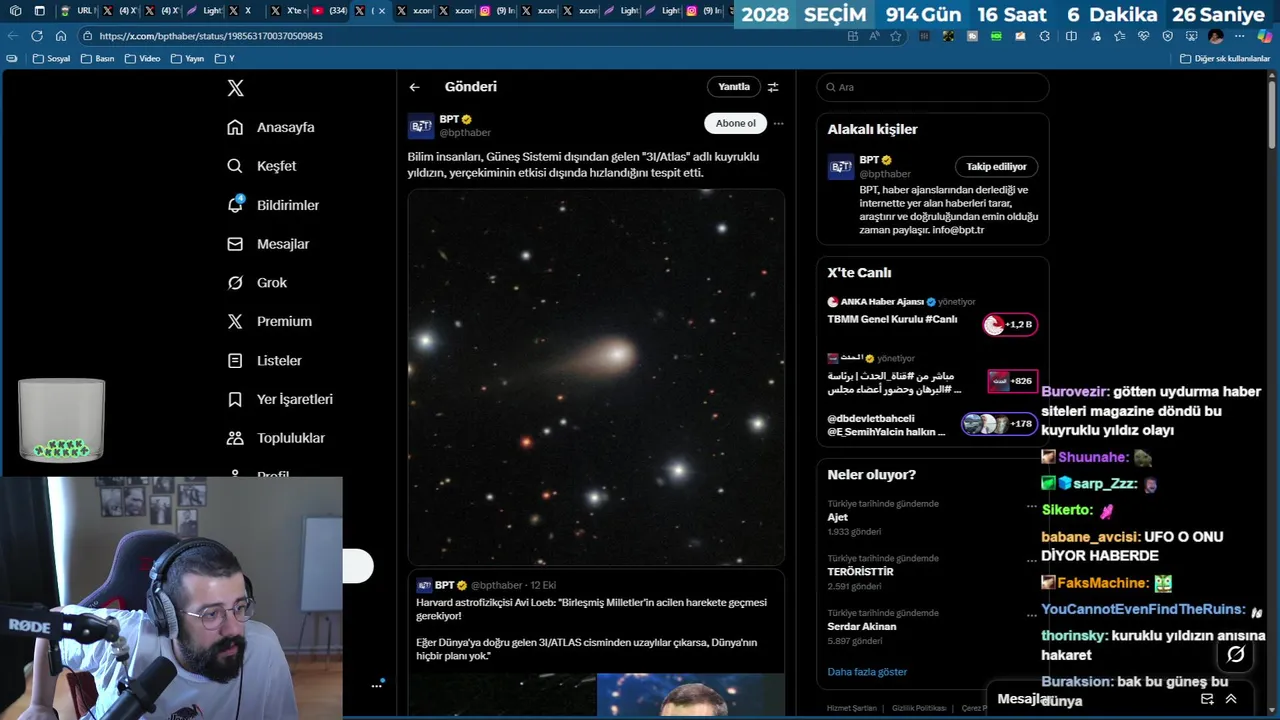Viewport: 1280px width, 720px height.
Task: Open the quoted BPT post from 12 Eki
Action: 596,642
